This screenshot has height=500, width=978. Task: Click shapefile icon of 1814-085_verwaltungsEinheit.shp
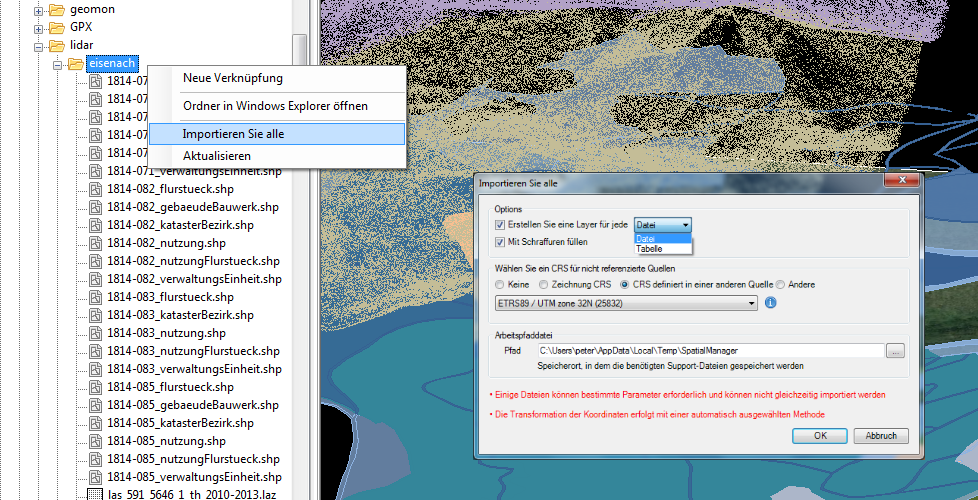point(95,478)
